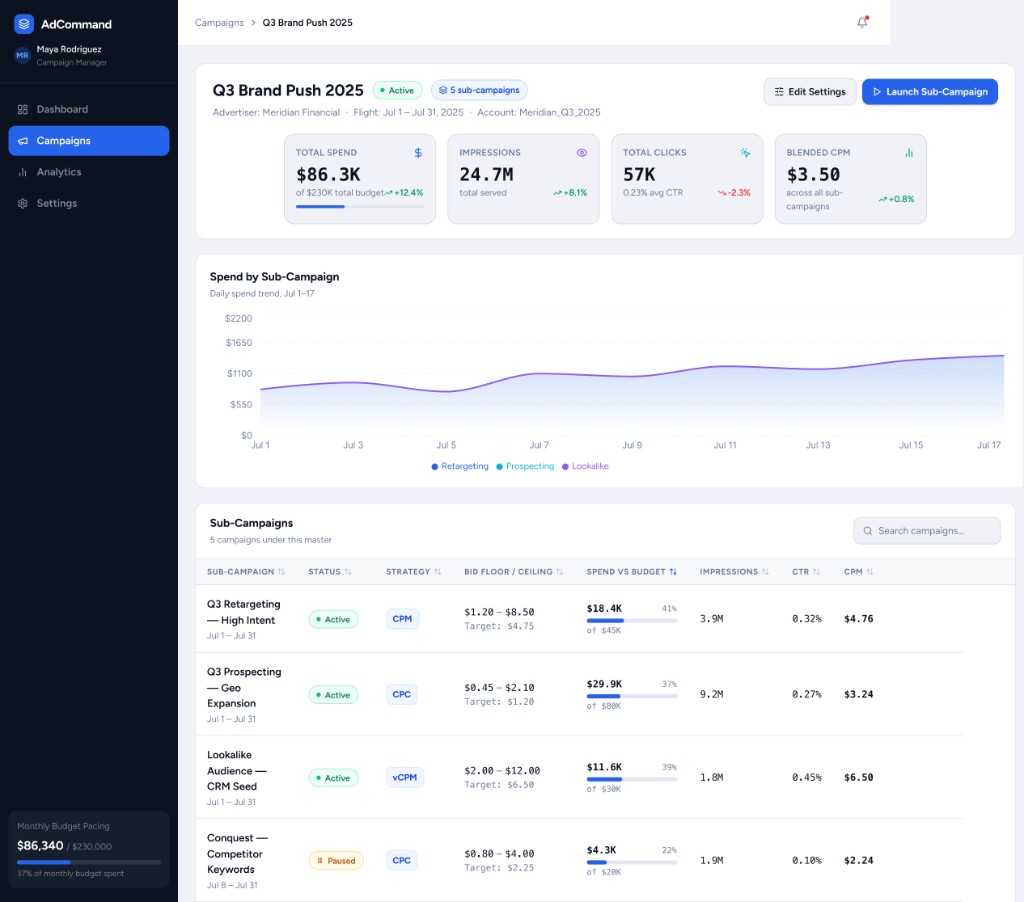Click CPC tag in Prospecting row
Image resolution: width=1024 pixels, height=902 pixels.
click(402, 694)
